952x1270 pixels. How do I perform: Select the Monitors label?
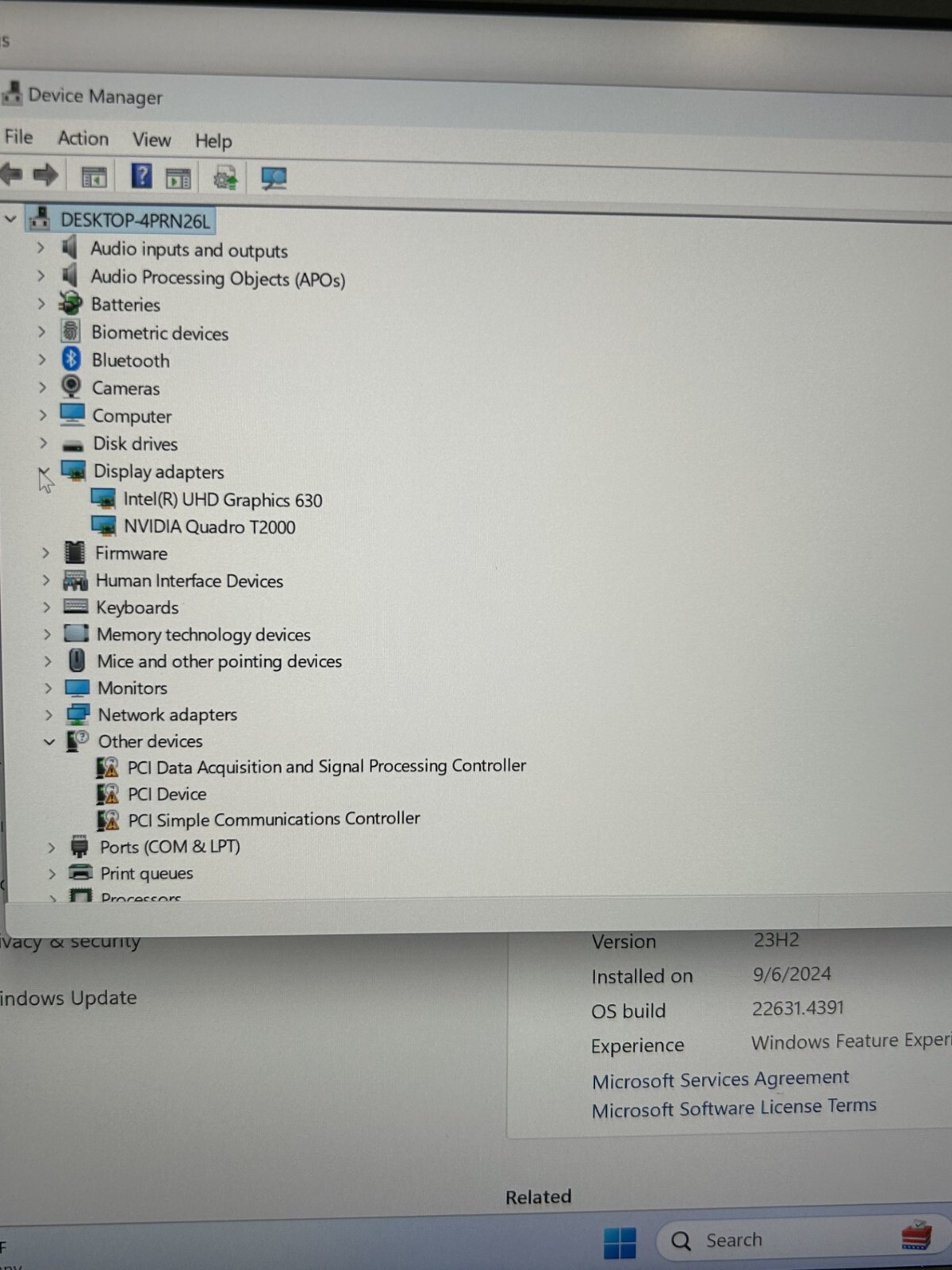(132, 688)
